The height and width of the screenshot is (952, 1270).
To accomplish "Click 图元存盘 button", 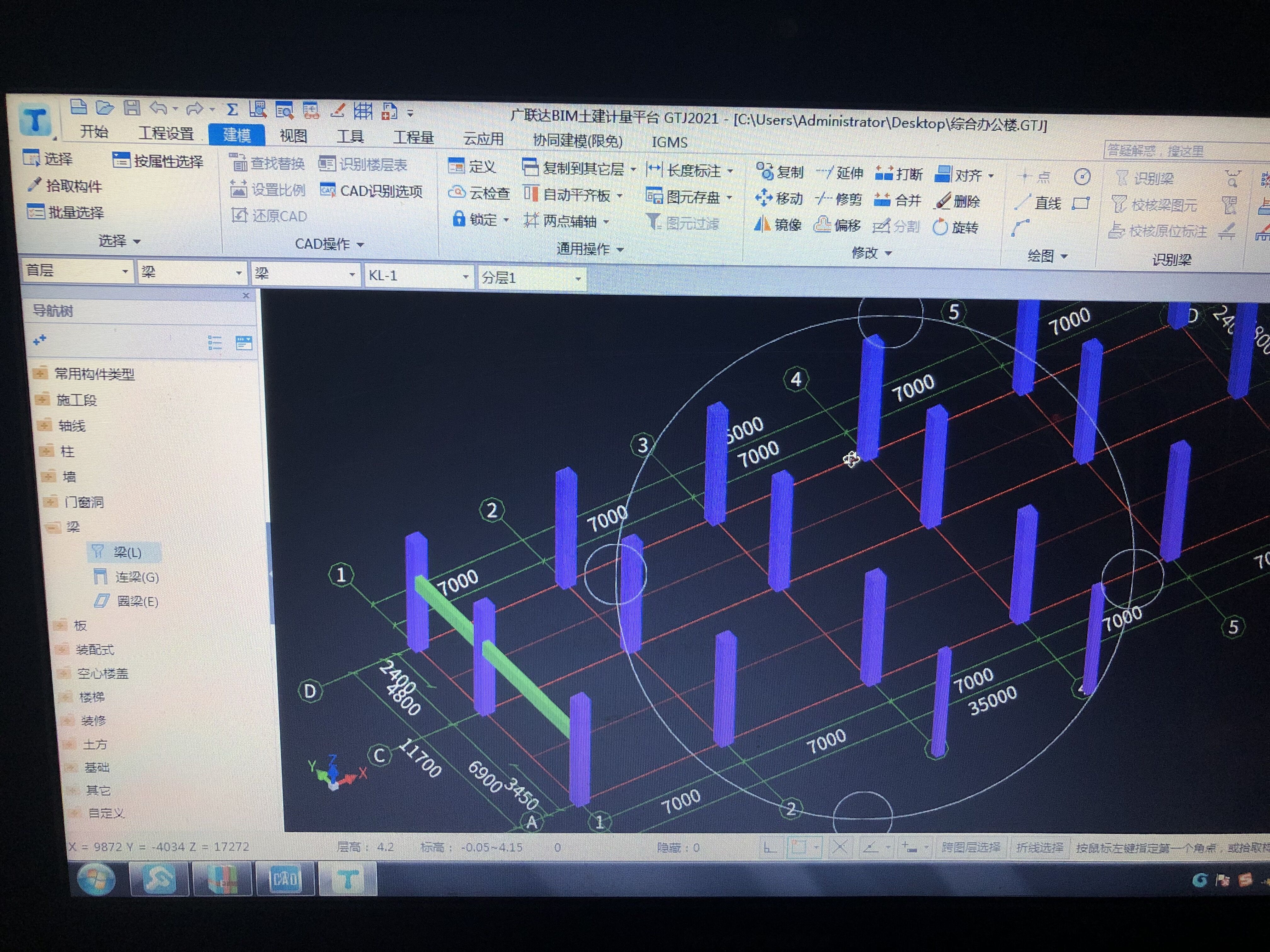I will pyautogui.click(x=683, y=197).
